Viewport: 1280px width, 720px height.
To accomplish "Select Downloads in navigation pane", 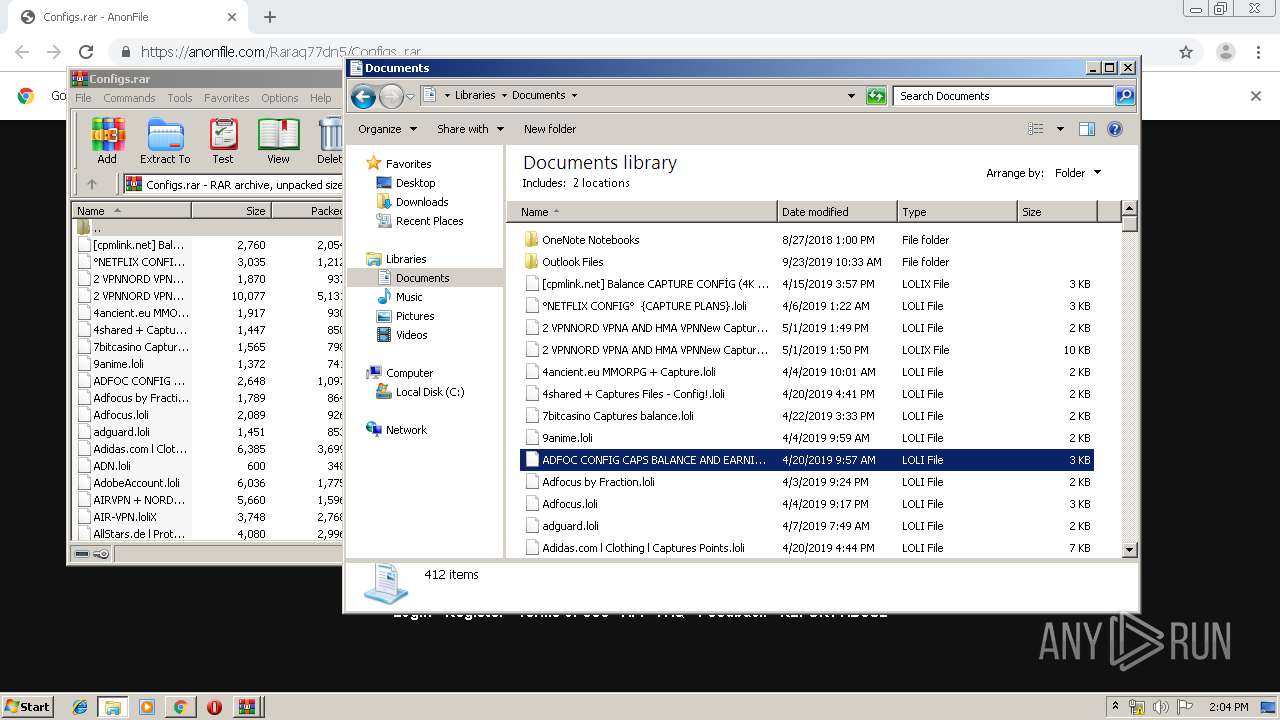I will pyautogui.click(x=422, y=202).
